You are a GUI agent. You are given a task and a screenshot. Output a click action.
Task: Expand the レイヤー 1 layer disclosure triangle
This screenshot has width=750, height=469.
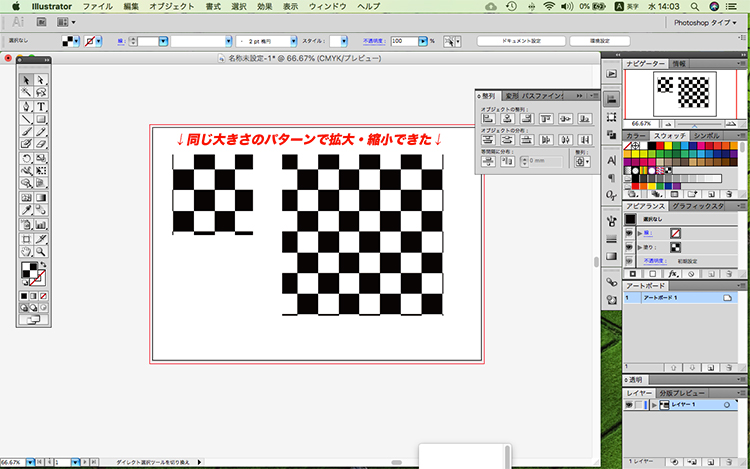click(x=654, y=405)
